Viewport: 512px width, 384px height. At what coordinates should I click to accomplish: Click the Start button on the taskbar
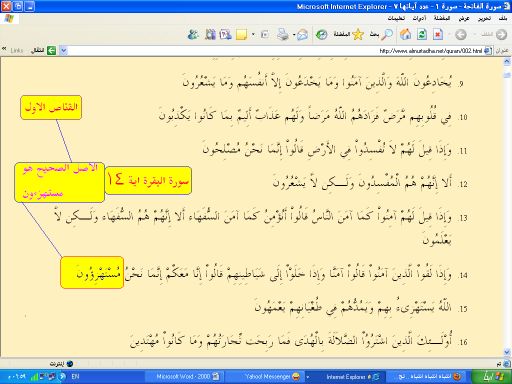(492, 377)
